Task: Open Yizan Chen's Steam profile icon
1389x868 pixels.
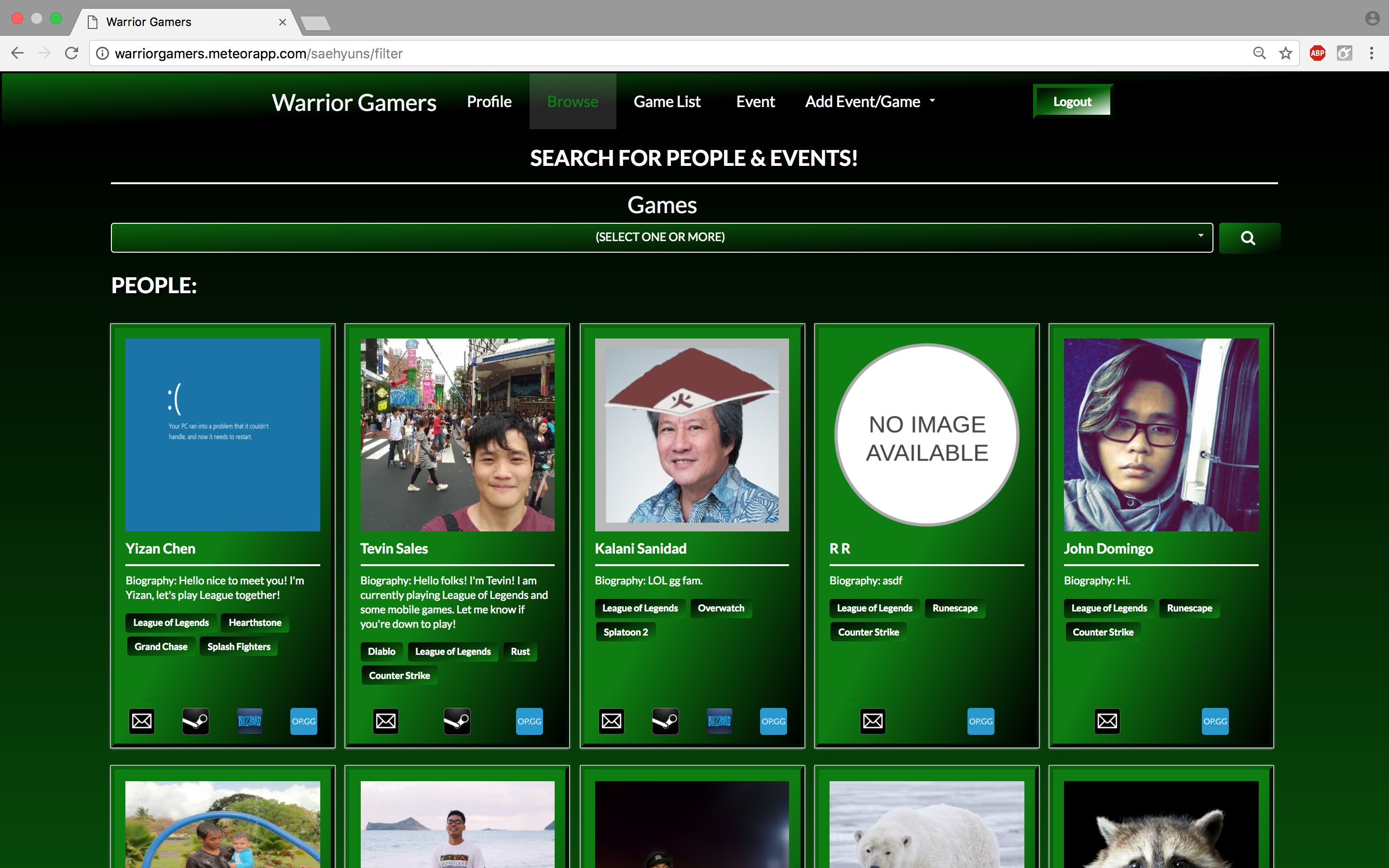Action: (196, 721)
